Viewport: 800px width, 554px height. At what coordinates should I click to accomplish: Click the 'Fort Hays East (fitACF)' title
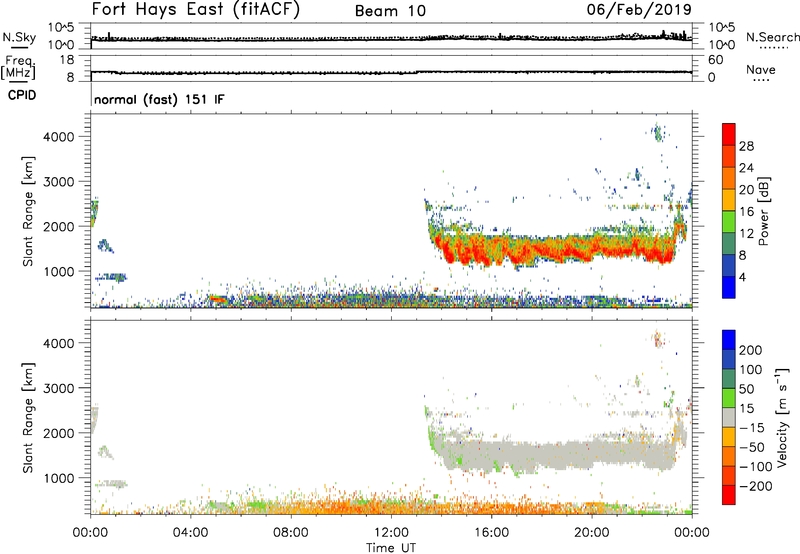(x=196, y=9)
